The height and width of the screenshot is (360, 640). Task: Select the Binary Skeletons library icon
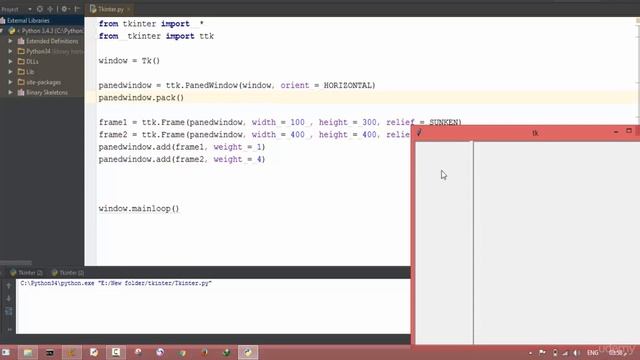pos(21,92)
